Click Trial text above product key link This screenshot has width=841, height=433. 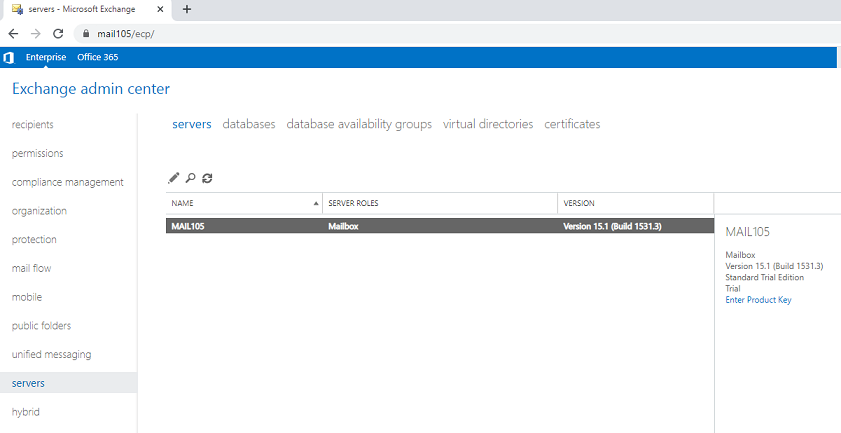coord(733,289)
